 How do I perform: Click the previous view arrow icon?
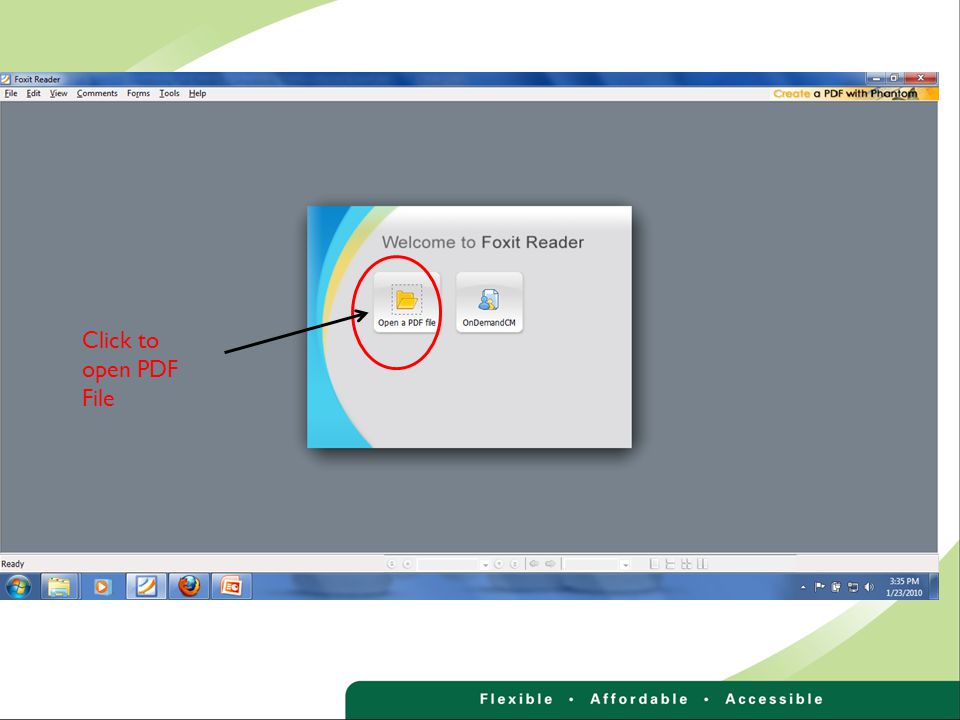(534, 564)
